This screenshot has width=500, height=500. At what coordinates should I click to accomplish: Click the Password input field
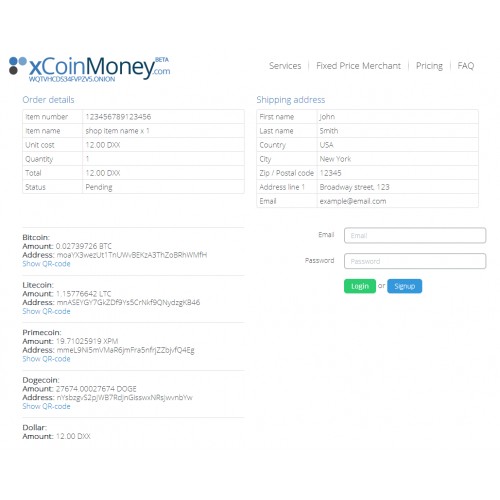(x=415, y=261)
